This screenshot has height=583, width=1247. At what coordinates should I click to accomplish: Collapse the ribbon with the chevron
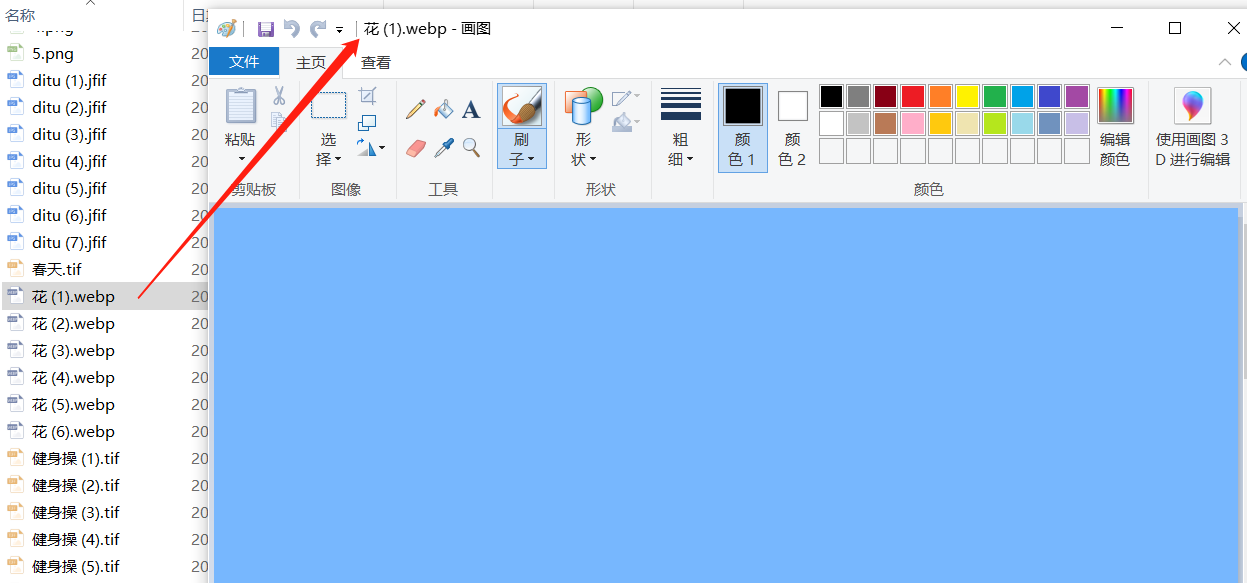[x=1224, y=62]
